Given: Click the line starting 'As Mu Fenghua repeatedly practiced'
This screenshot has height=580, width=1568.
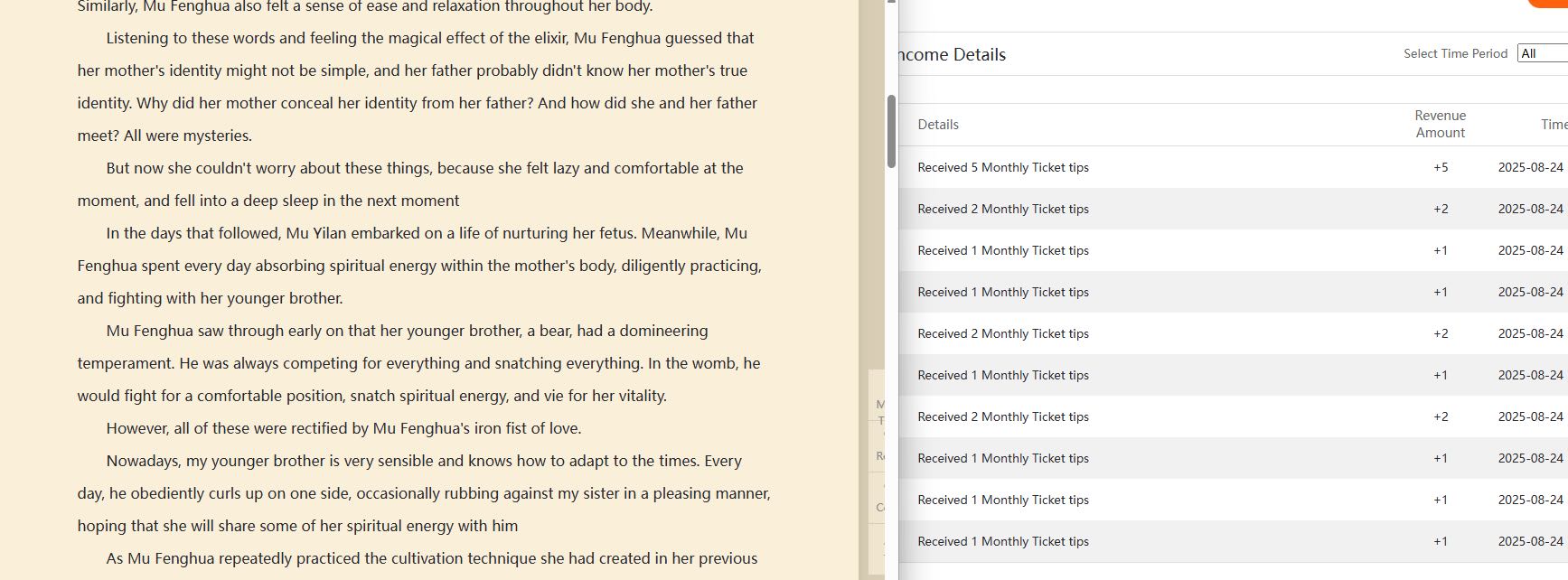Looking at the screenshot, I should click(432, 558).
